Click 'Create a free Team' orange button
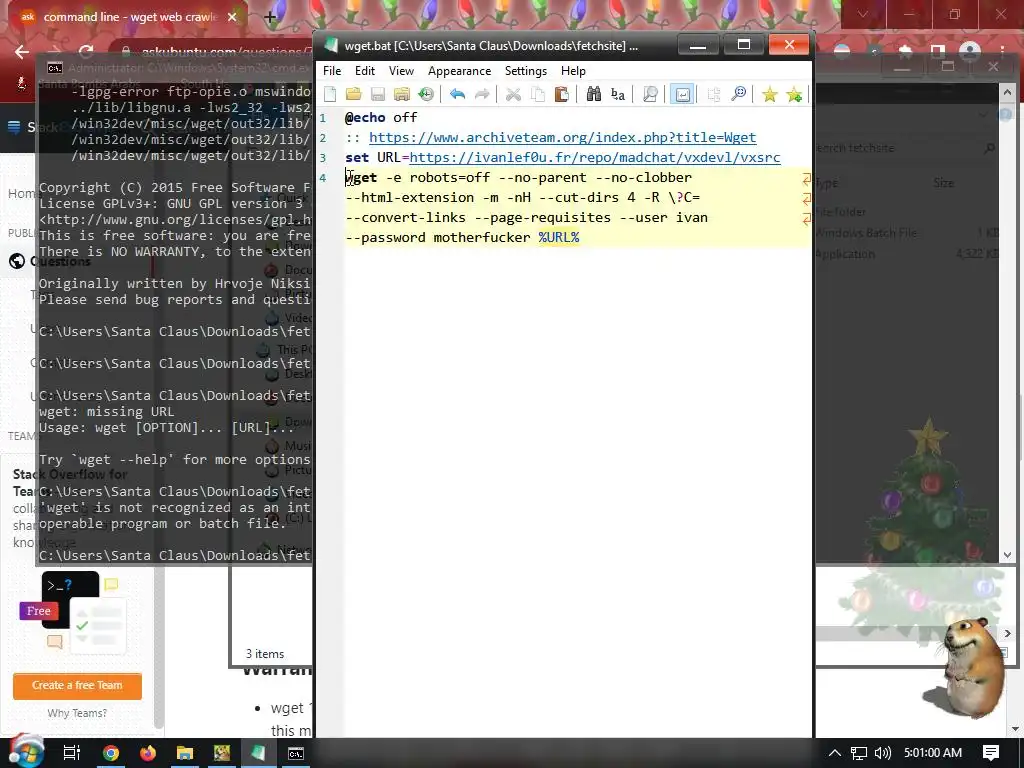Viewport: 1024px width, 768px height. point(77,685)
